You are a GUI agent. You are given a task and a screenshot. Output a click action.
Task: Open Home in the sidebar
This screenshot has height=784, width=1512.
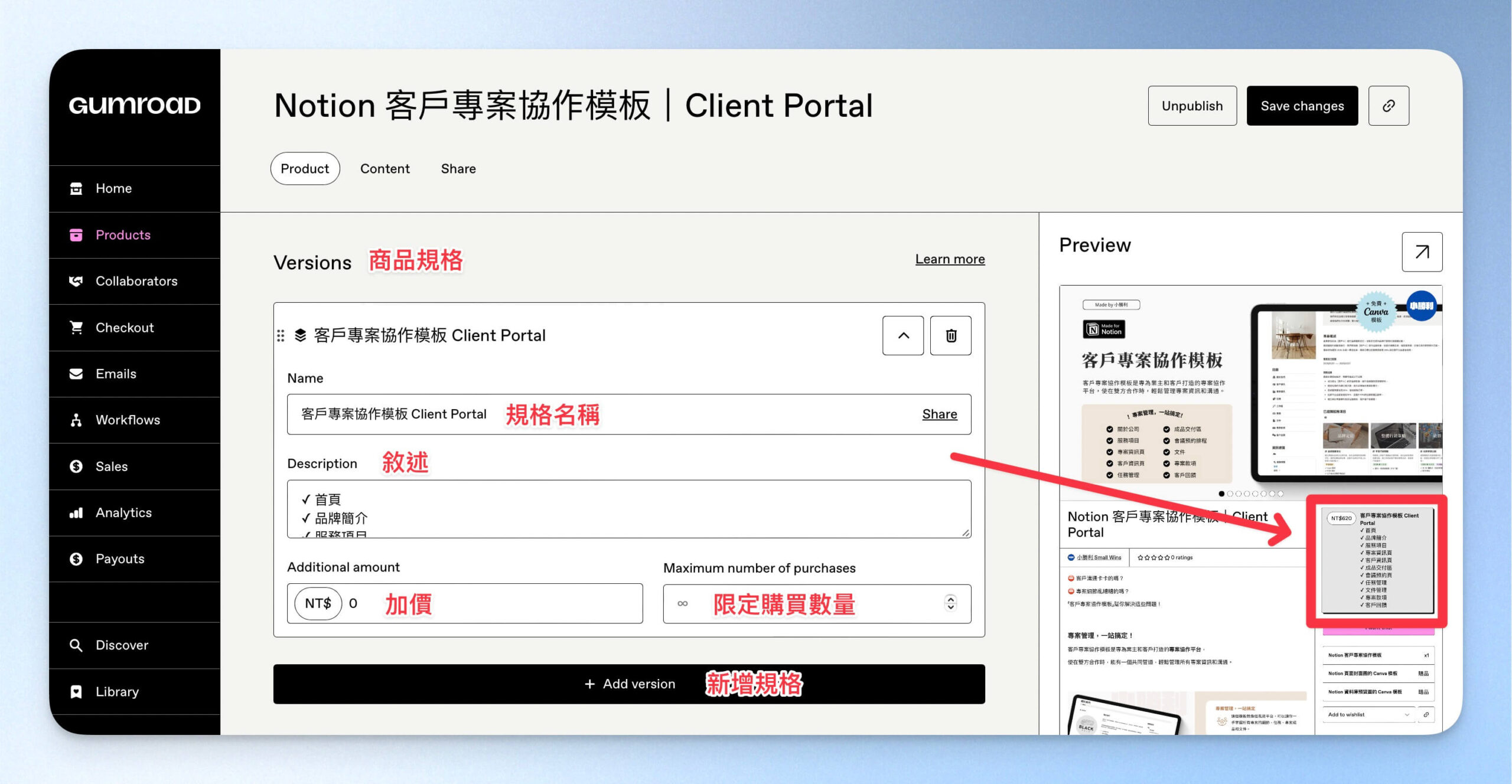(135, 188)
